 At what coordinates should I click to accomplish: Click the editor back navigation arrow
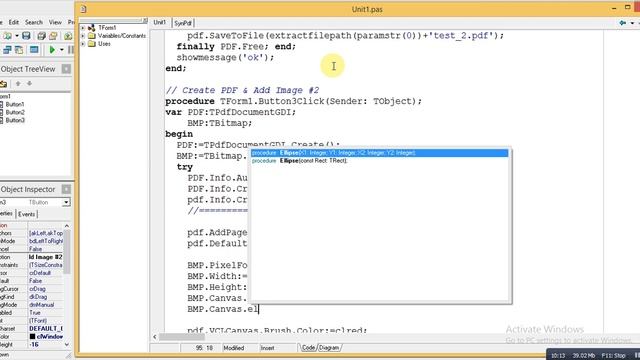(622, 23)
